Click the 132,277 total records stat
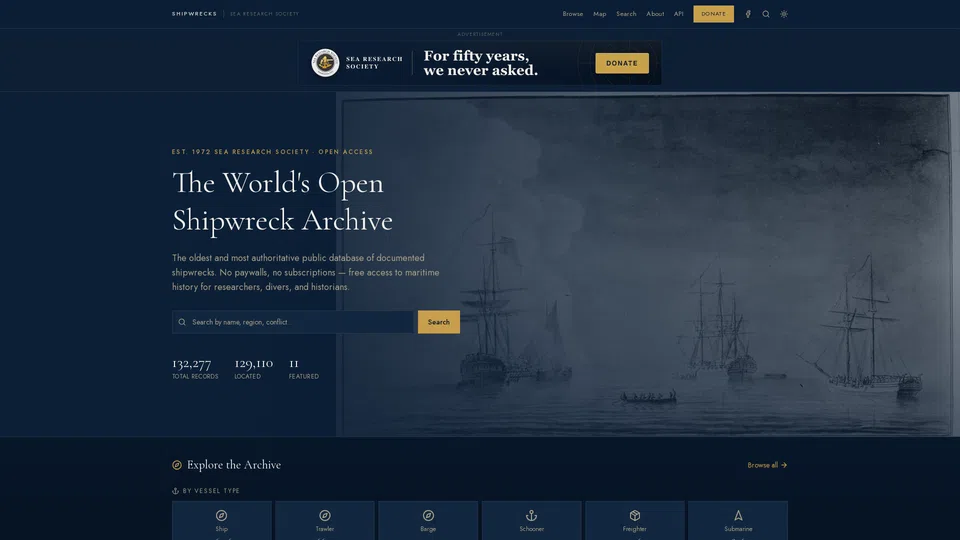The width and height of the screenshot is (960, 540). click(195, 369)
